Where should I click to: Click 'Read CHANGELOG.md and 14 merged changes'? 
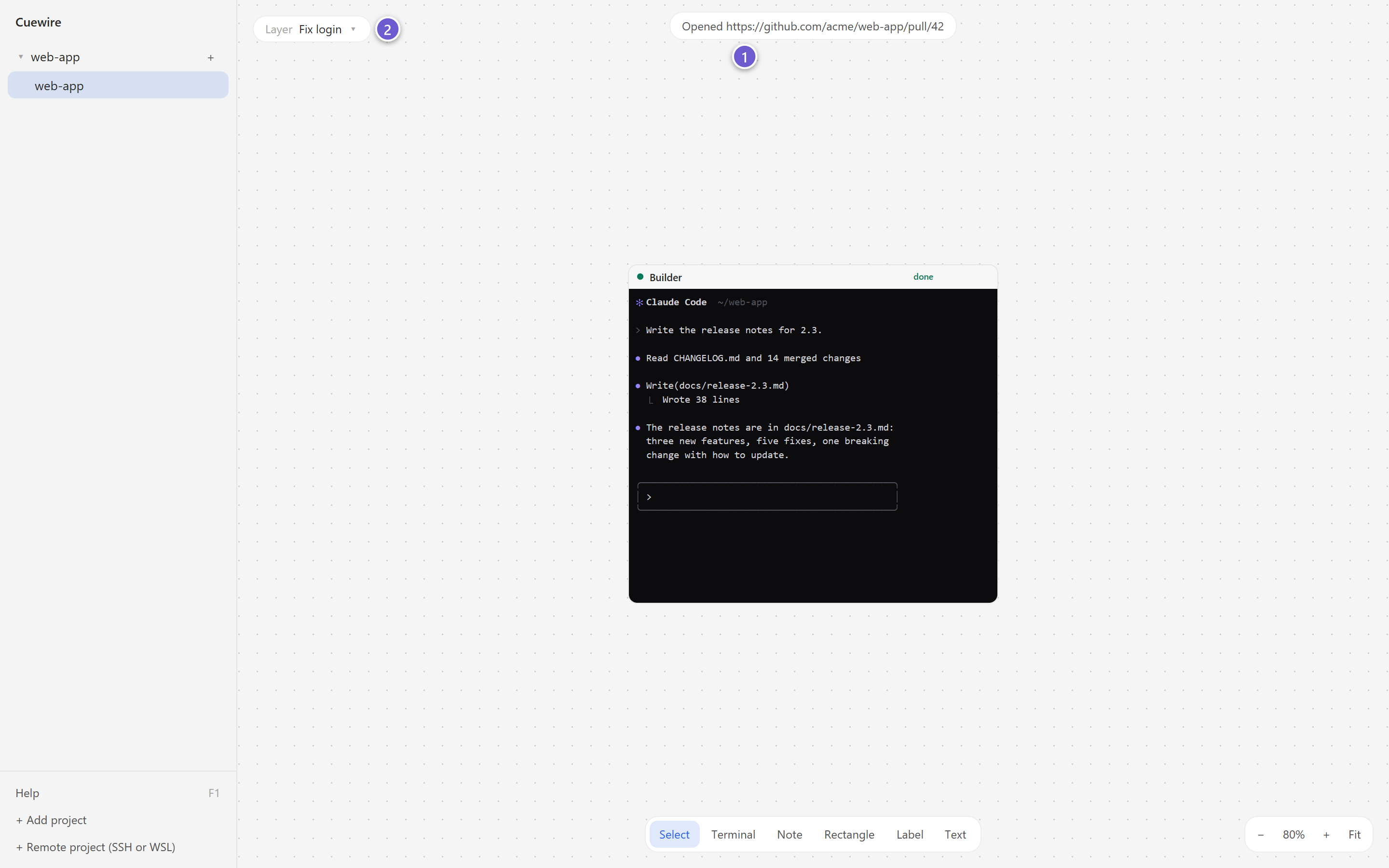(x=753, y=358)
